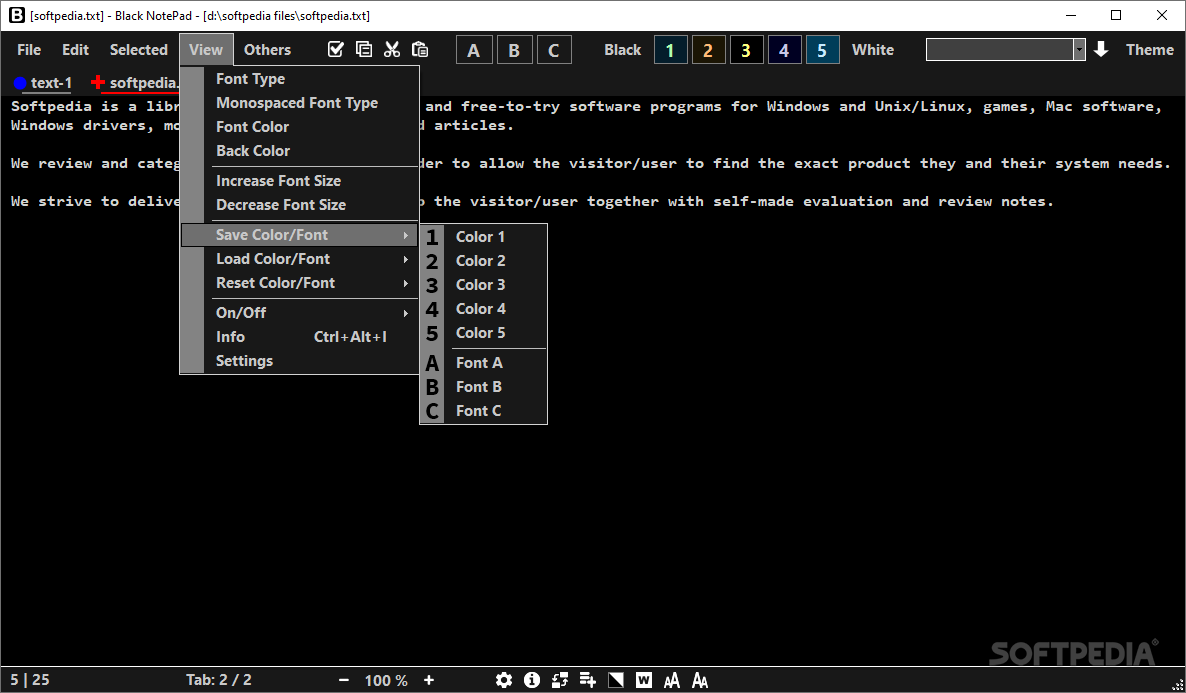Switch to the text-1 tab
The width and height of the screenshot is (1186, 693).
coord(43,83)
